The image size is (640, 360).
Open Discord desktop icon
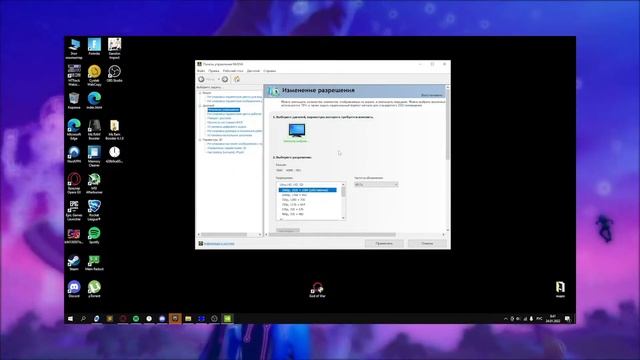[x=74, y=289]
